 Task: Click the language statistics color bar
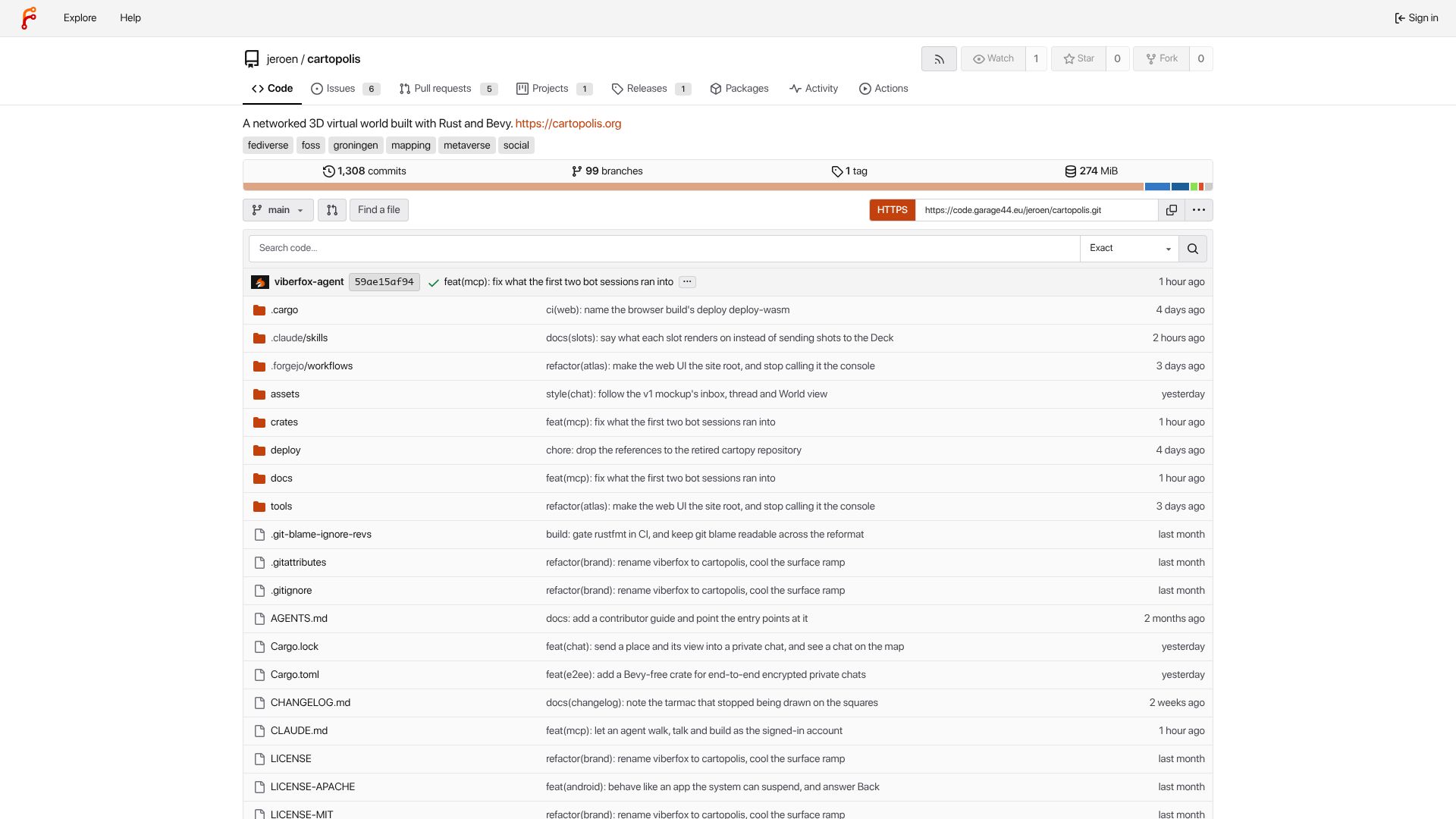tap(728, 187)
